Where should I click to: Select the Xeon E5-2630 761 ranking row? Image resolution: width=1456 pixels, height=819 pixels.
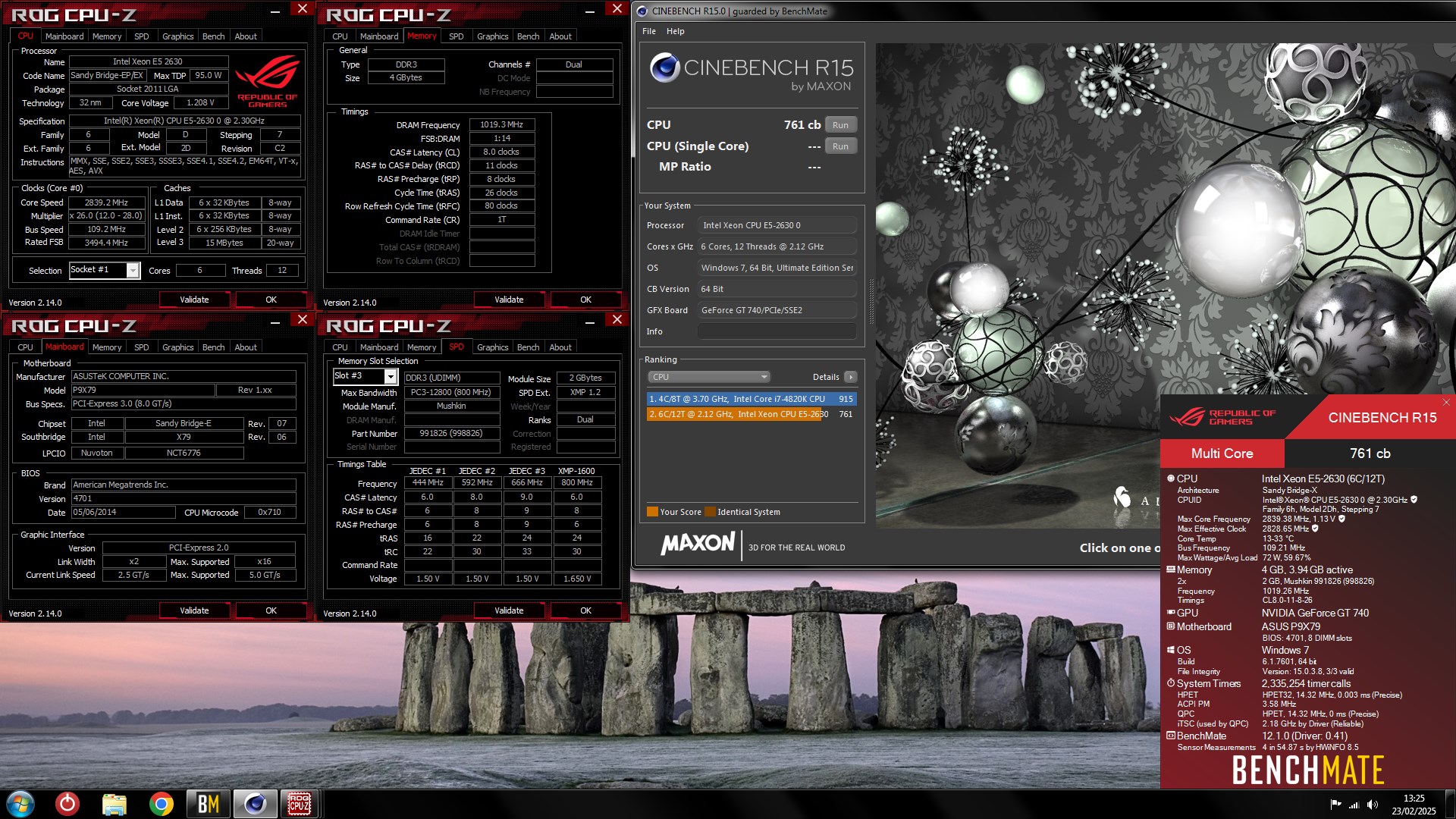tap(752, 414)
